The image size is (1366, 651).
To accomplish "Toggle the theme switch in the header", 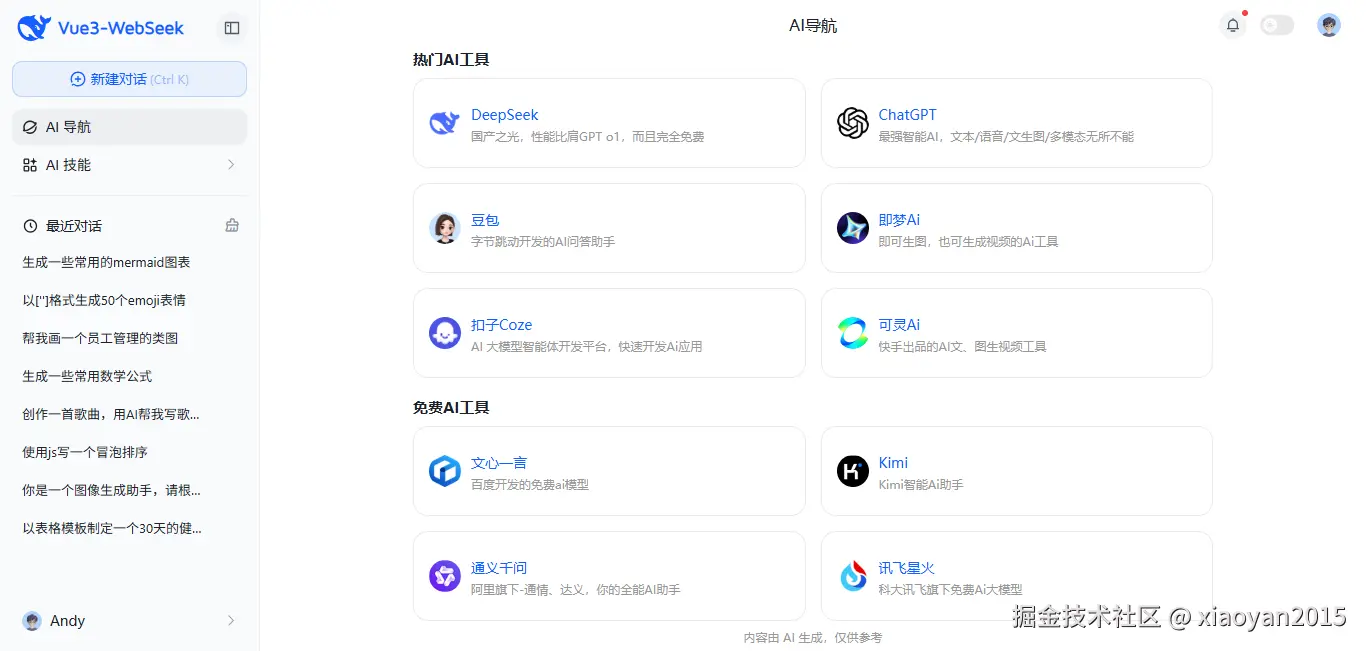I will [1277, 25].
